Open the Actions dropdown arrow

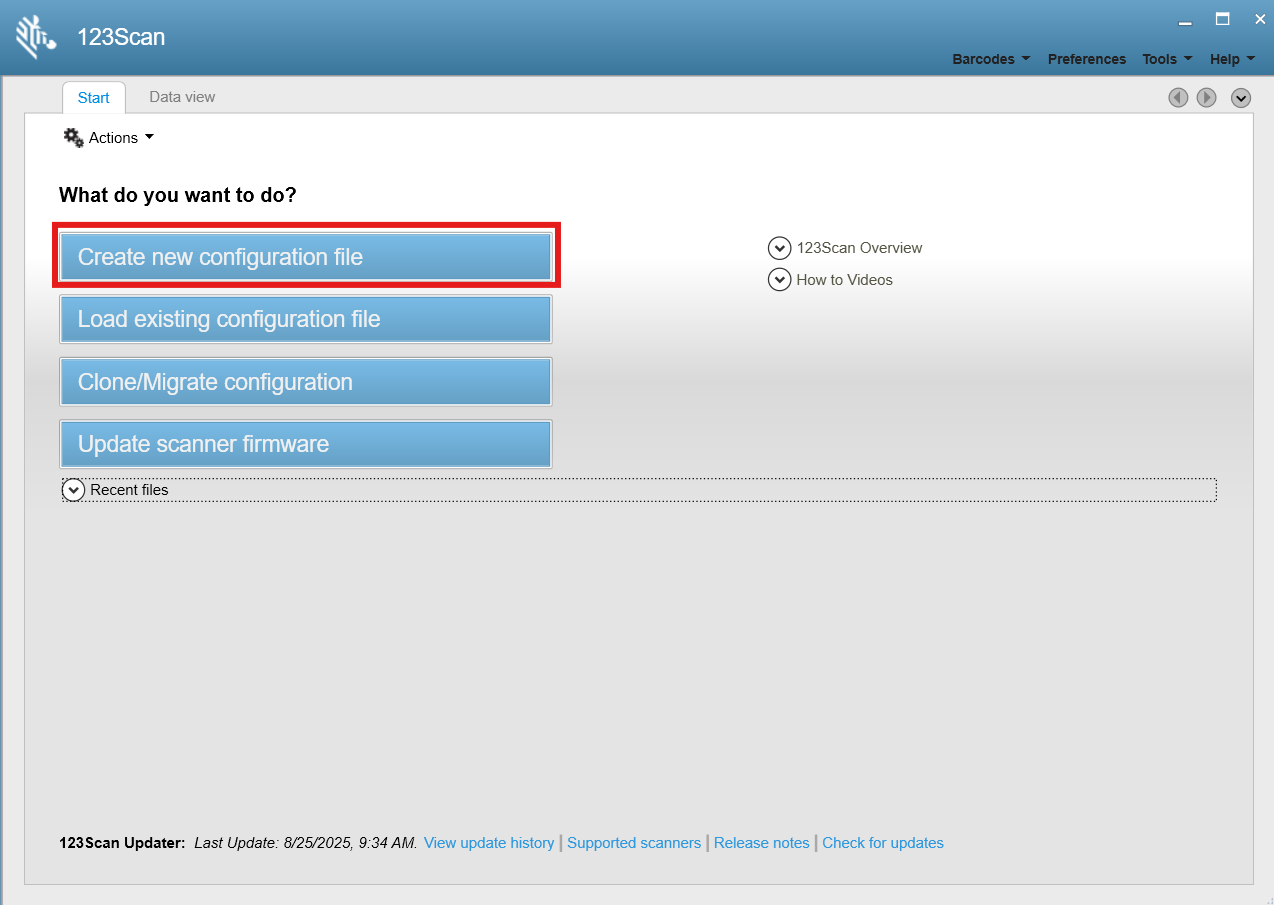149,137
